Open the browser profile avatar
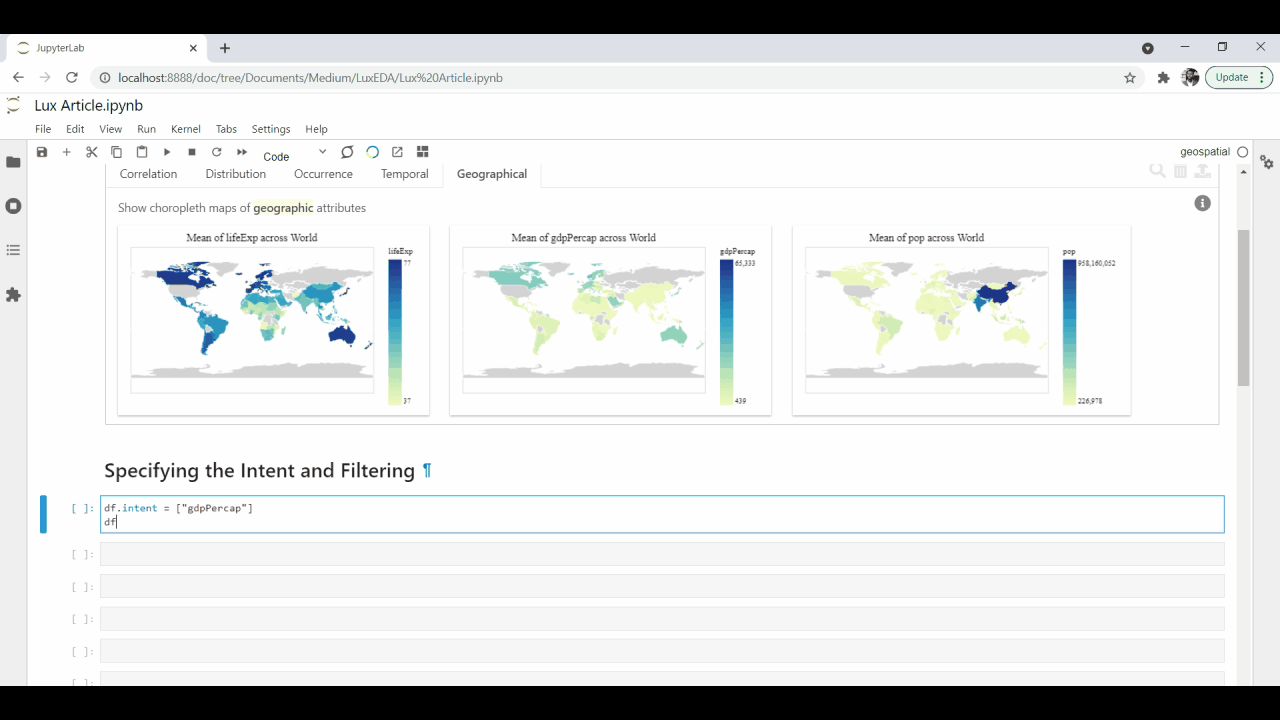Viewport: 1280px width, 720px height. [1190, 77]
